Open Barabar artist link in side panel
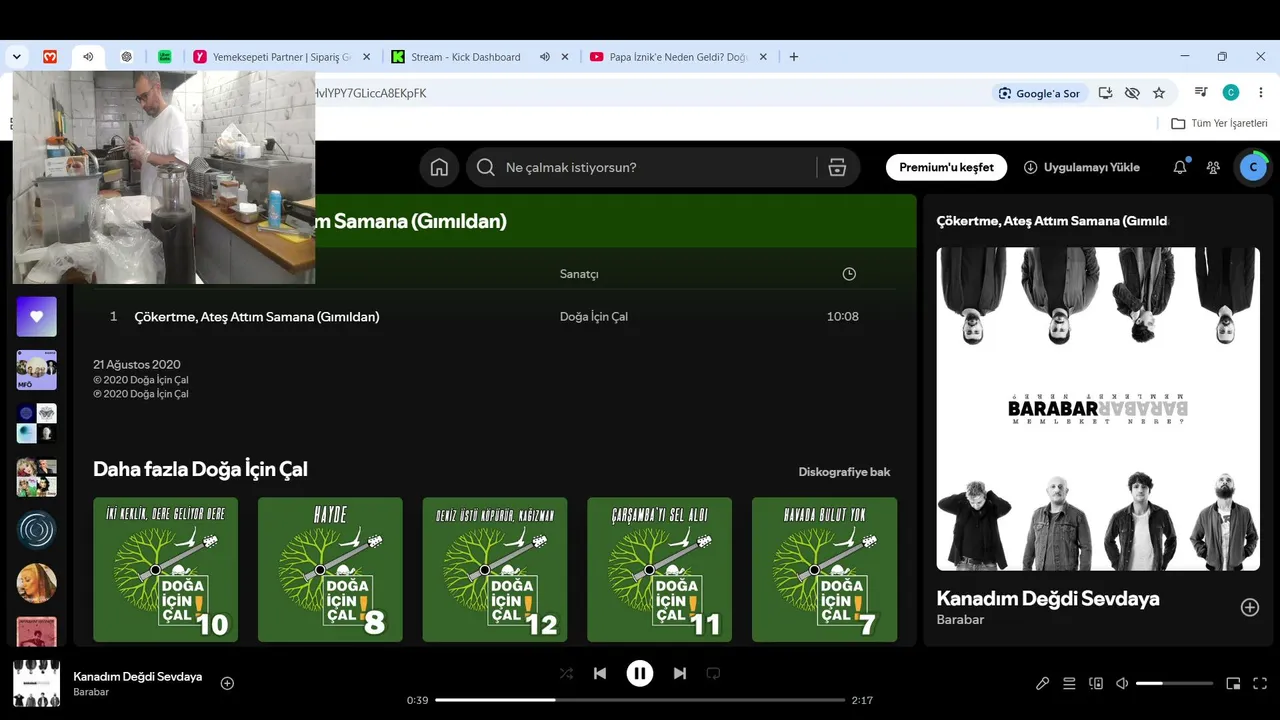 960,620
